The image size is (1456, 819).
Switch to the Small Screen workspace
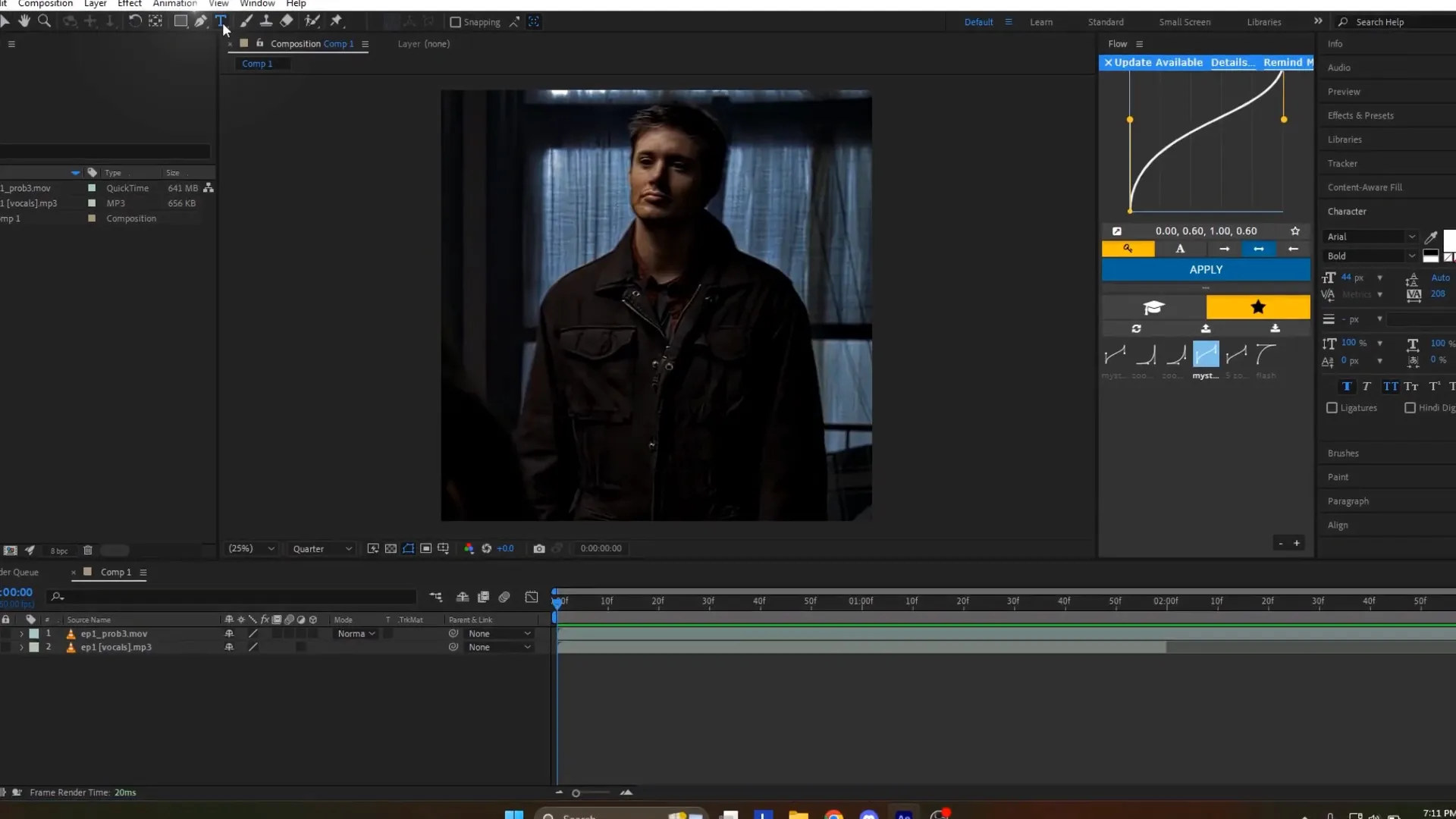(x=1185, y=22)
